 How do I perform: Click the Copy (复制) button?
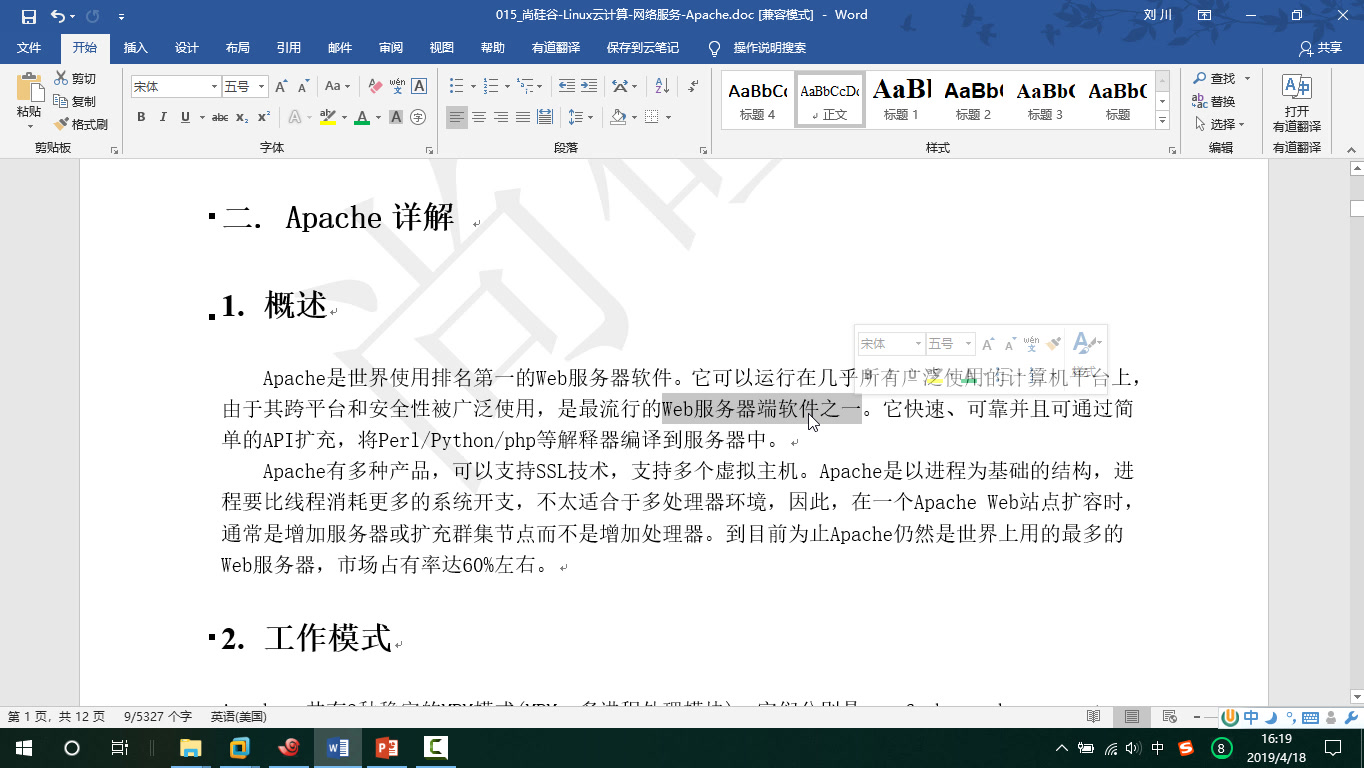[x=76, y=102]
